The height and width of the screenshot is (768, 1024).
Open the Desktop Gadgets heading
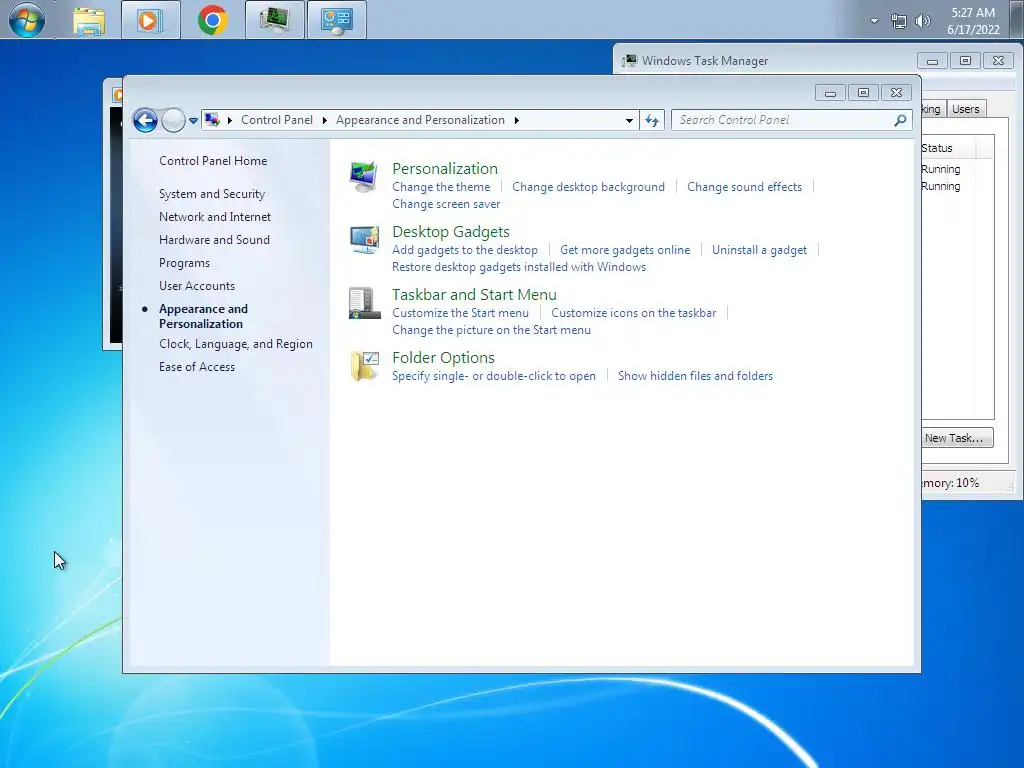(451, 232)
